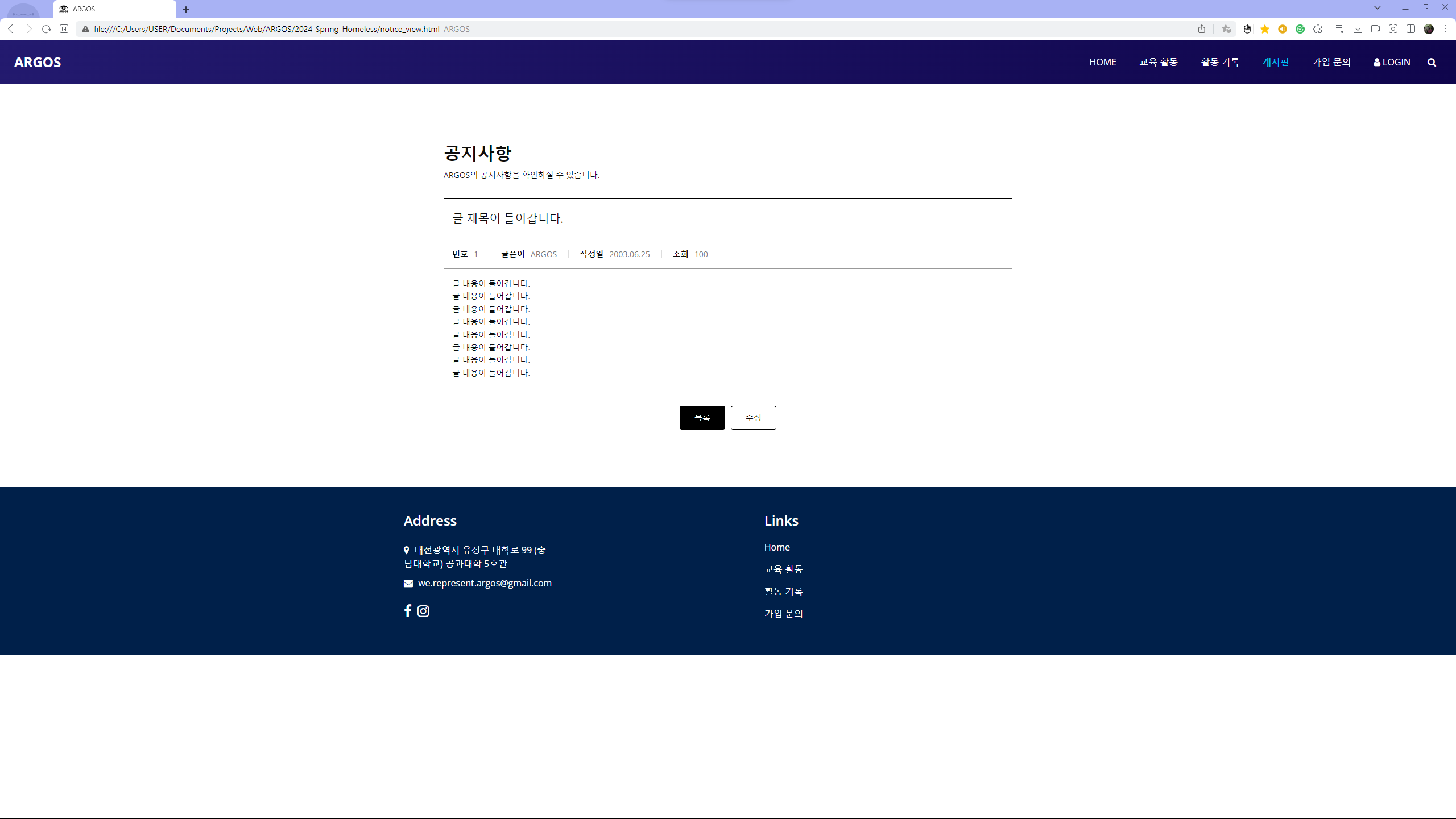Toggle the side panel icon
This screenshot has height=819, width=1456.
point(1410,29)
